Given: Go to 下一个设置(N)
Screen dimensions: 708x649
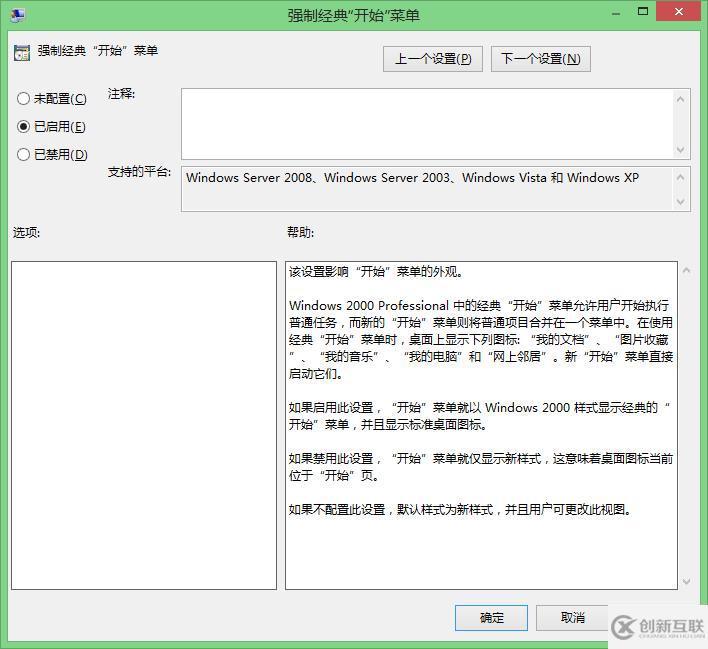Looking at the screenshot, I should tap(540, 59).
